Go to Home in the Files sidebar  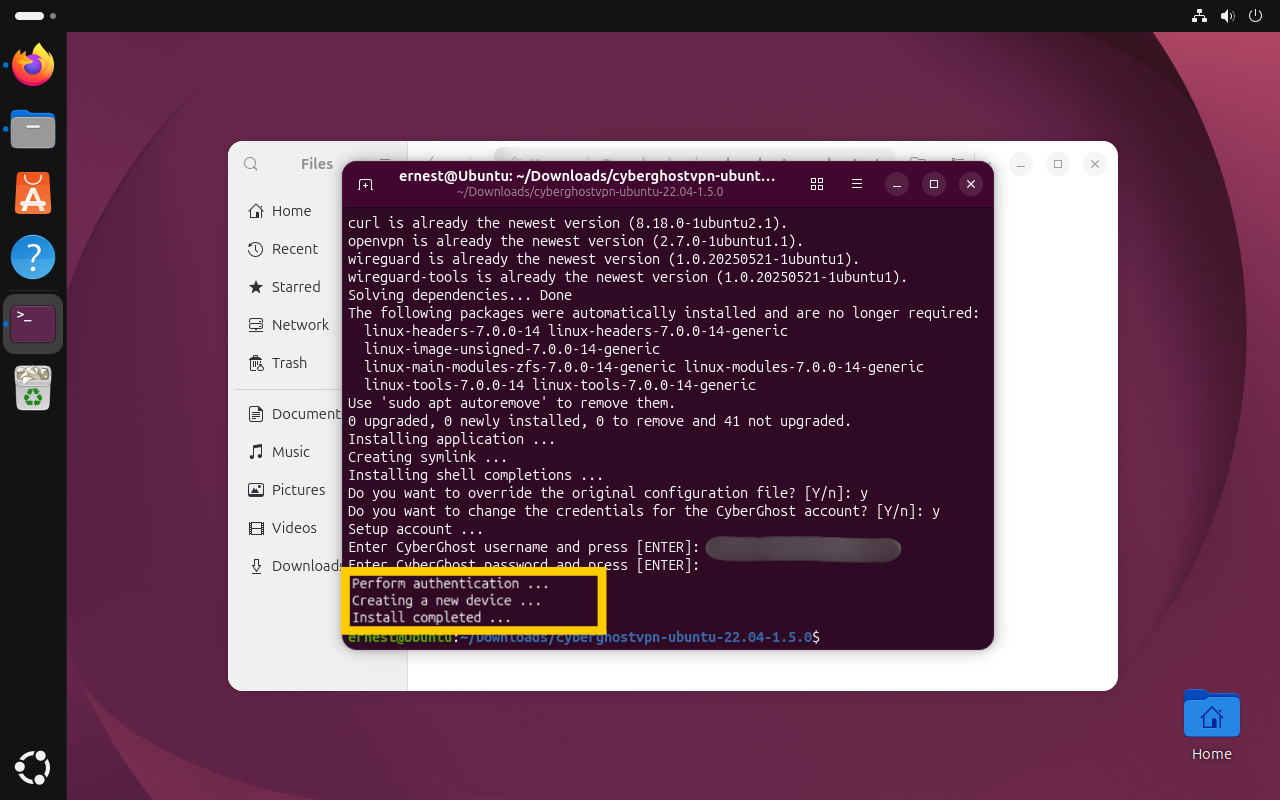(289, 211)
